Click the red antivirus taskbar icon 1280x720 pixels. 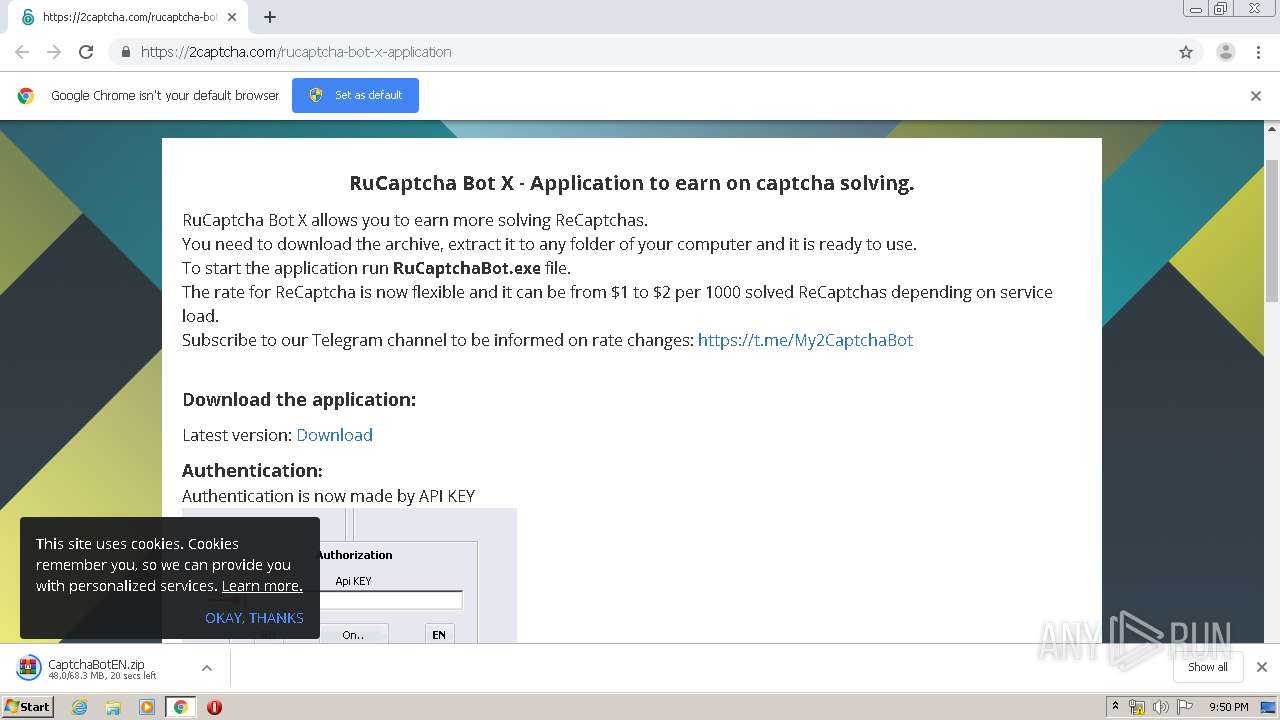point(214,707)
